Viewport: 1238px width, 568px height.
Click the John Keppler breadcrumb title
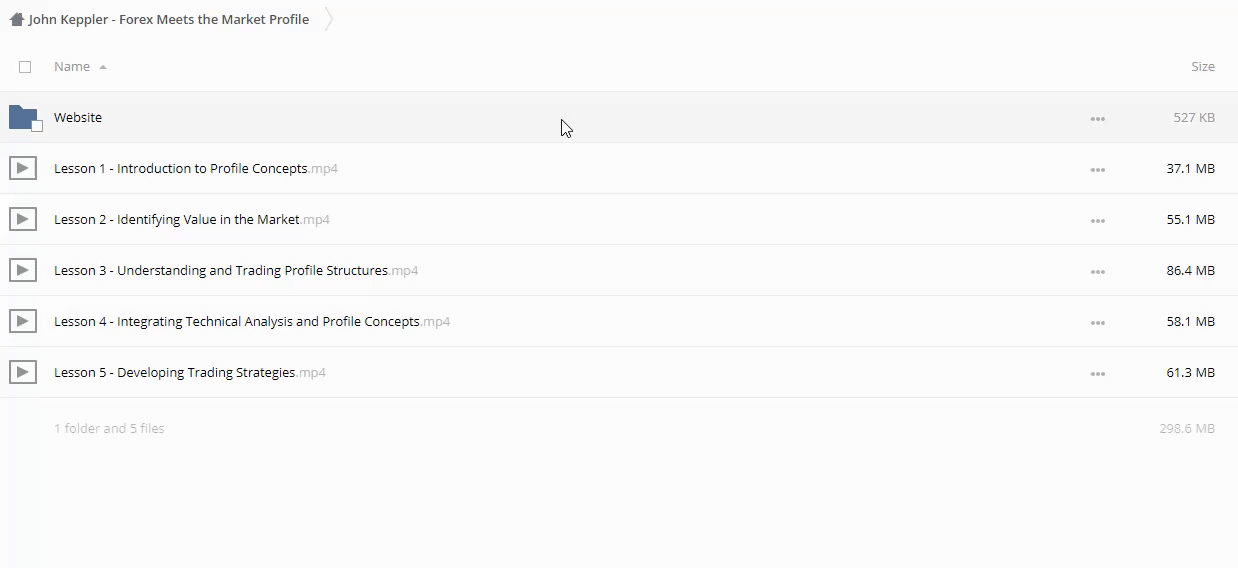(168, 19)
